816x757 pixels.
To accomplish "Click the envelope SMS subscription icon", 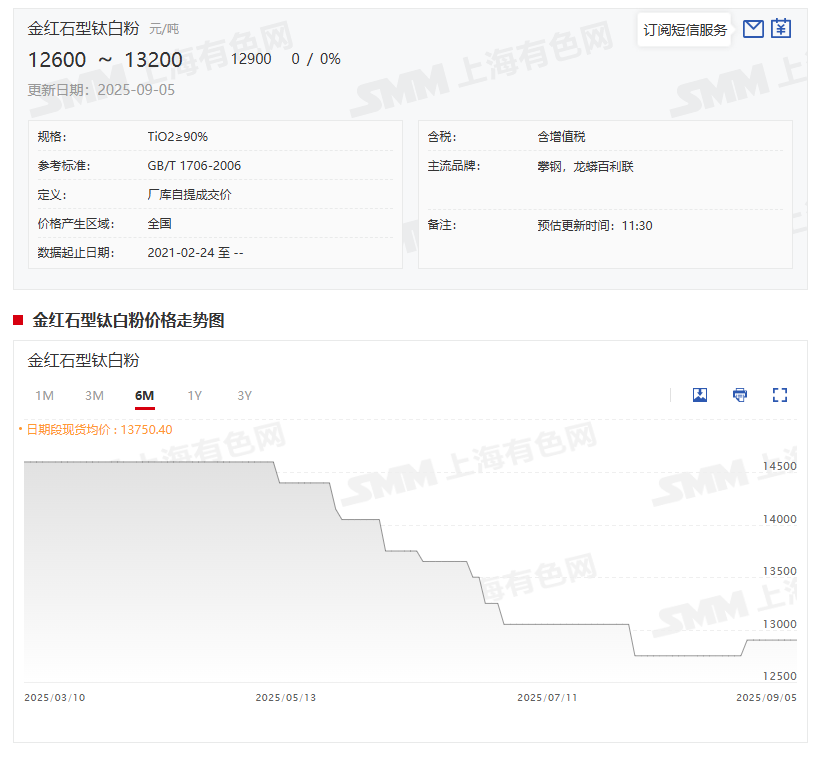I will point(754,29).
